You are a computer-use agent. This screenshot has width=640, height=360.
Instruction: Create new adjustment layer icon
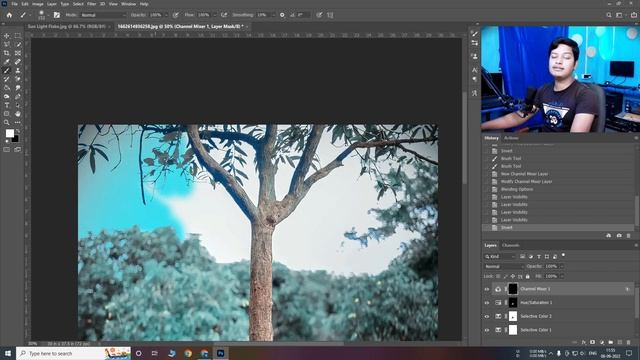[602, 342]
